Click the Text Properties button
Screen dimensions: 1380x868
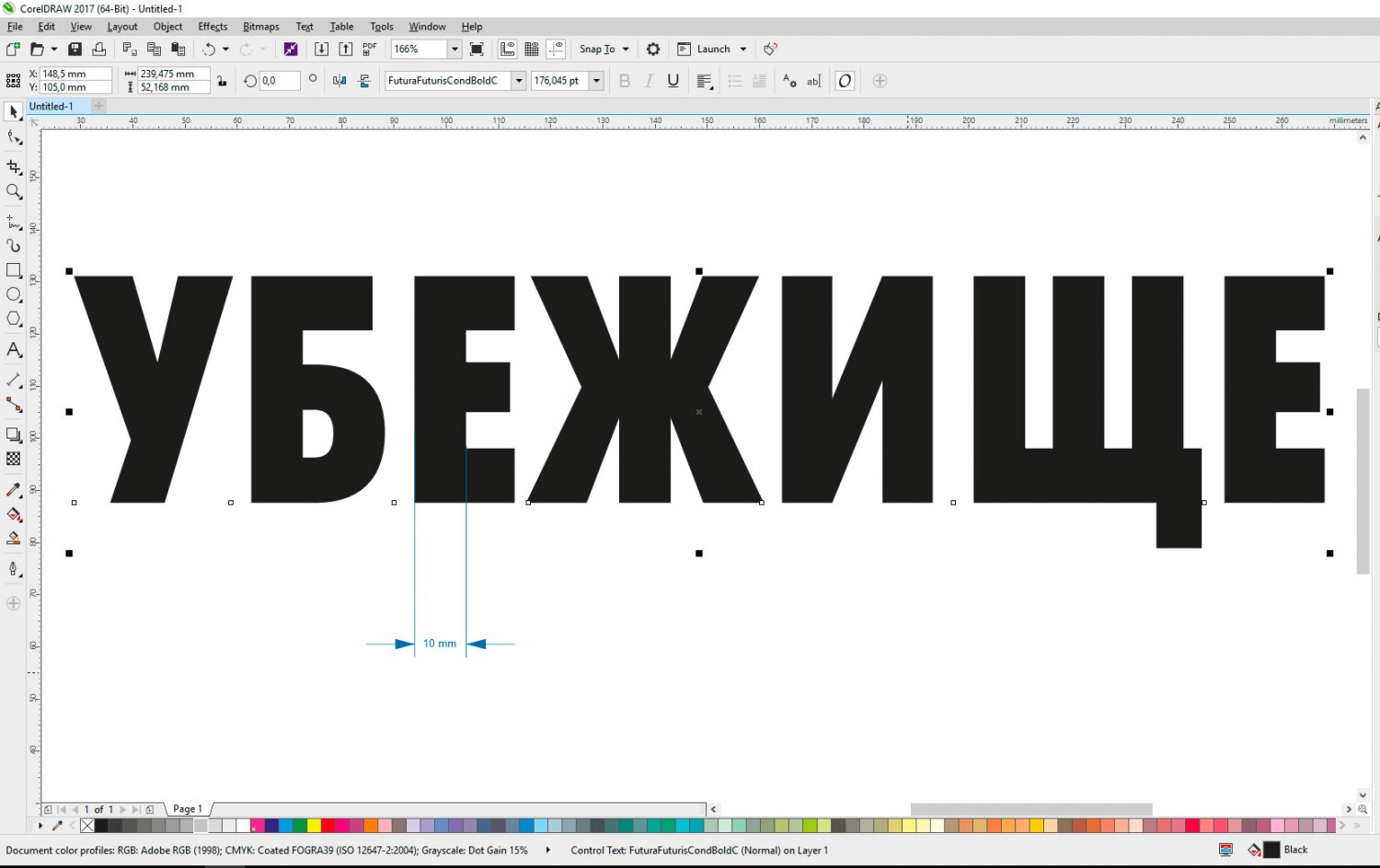(x=789, y=81)
